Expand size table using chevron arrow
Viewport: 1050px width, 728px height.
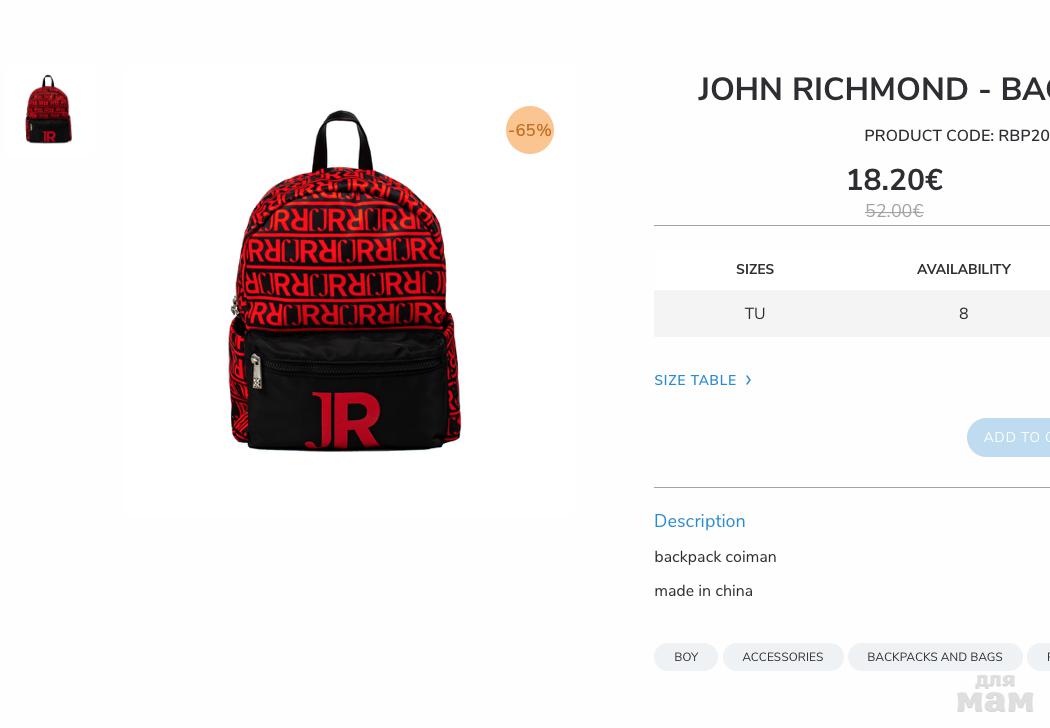[x=749, y=380]
